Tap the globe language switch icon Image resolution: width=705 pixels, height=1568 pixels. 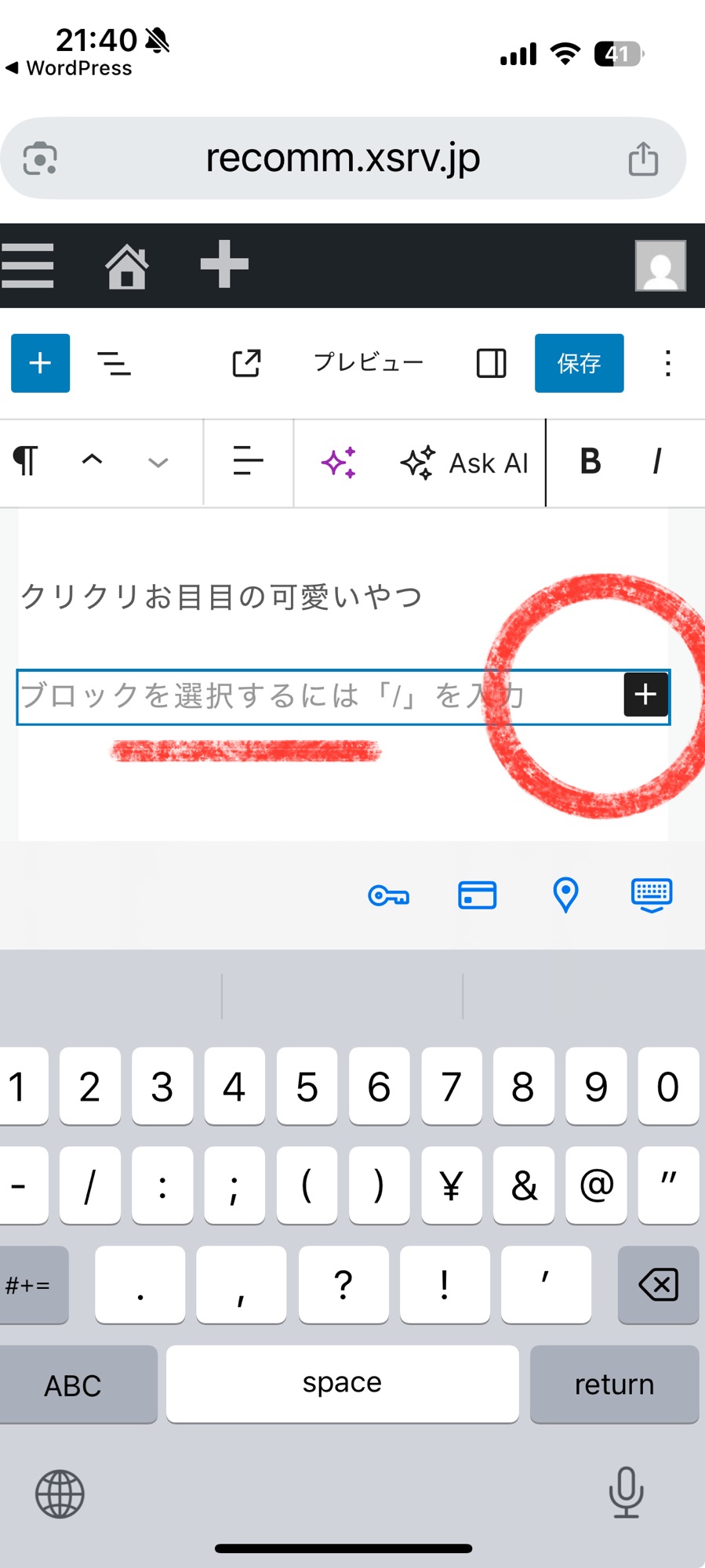click(60, 1494)
